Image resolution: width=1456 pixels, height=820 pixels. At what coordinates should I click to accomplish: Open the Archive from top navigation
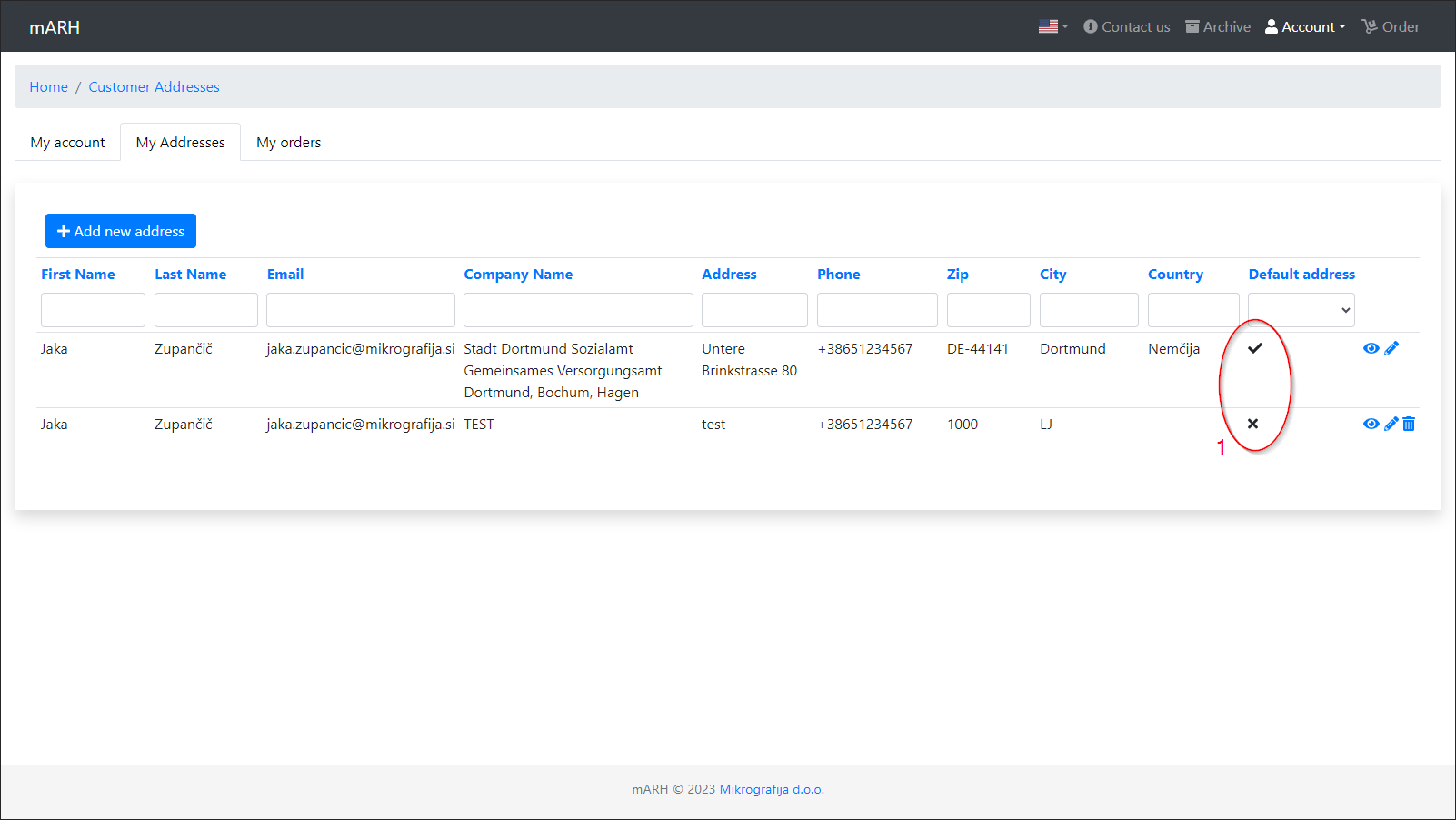(1218, 27)
